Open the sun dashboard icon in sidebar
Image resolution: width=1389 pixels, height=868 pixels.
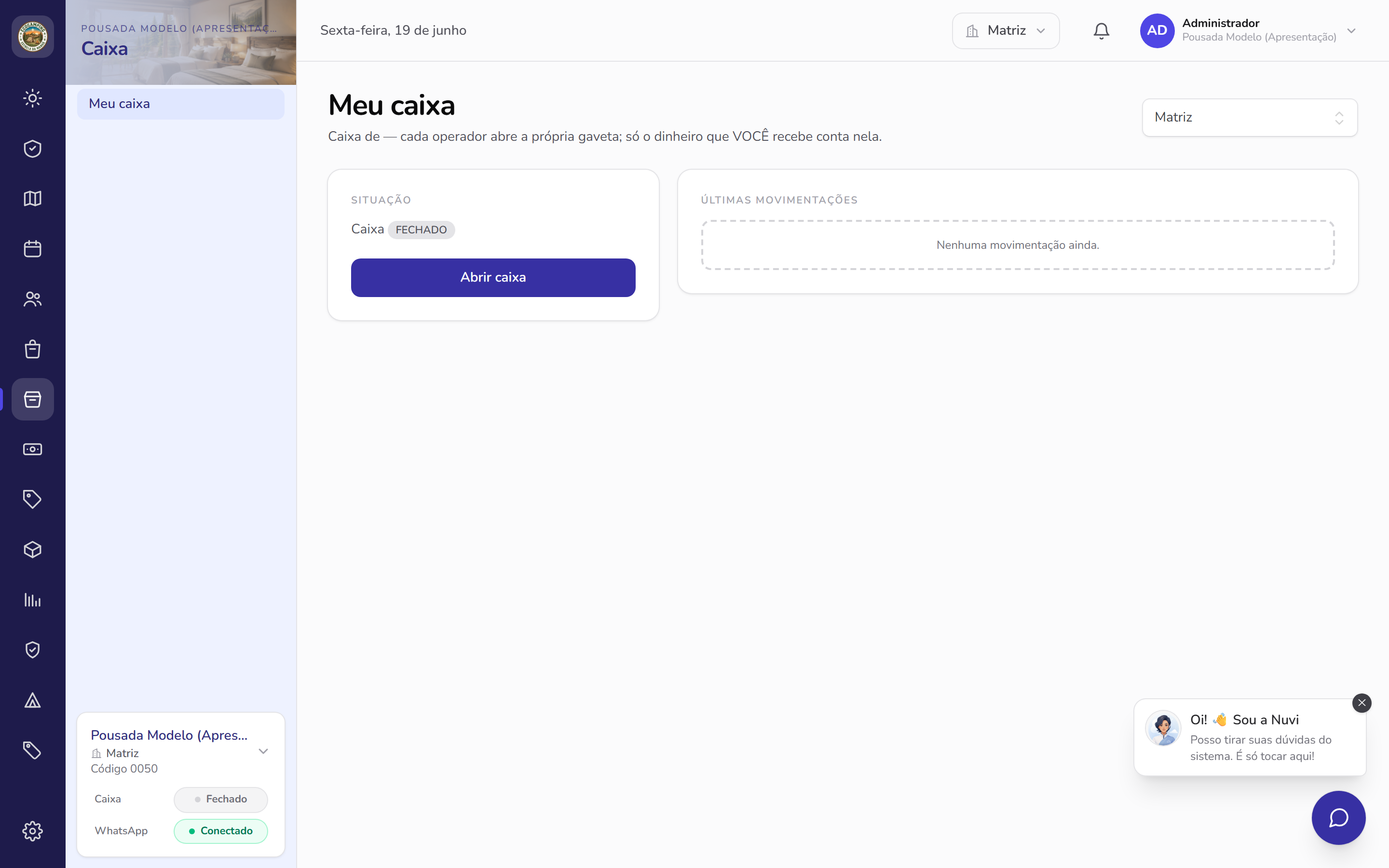pyautogui.click(x=33, y=98)
